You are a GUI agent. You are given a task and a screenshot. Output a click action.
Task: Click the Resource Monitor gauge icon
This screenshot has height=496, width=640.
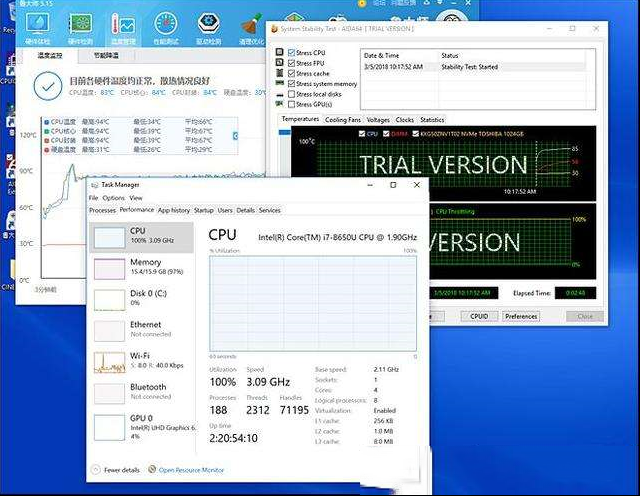152,469
